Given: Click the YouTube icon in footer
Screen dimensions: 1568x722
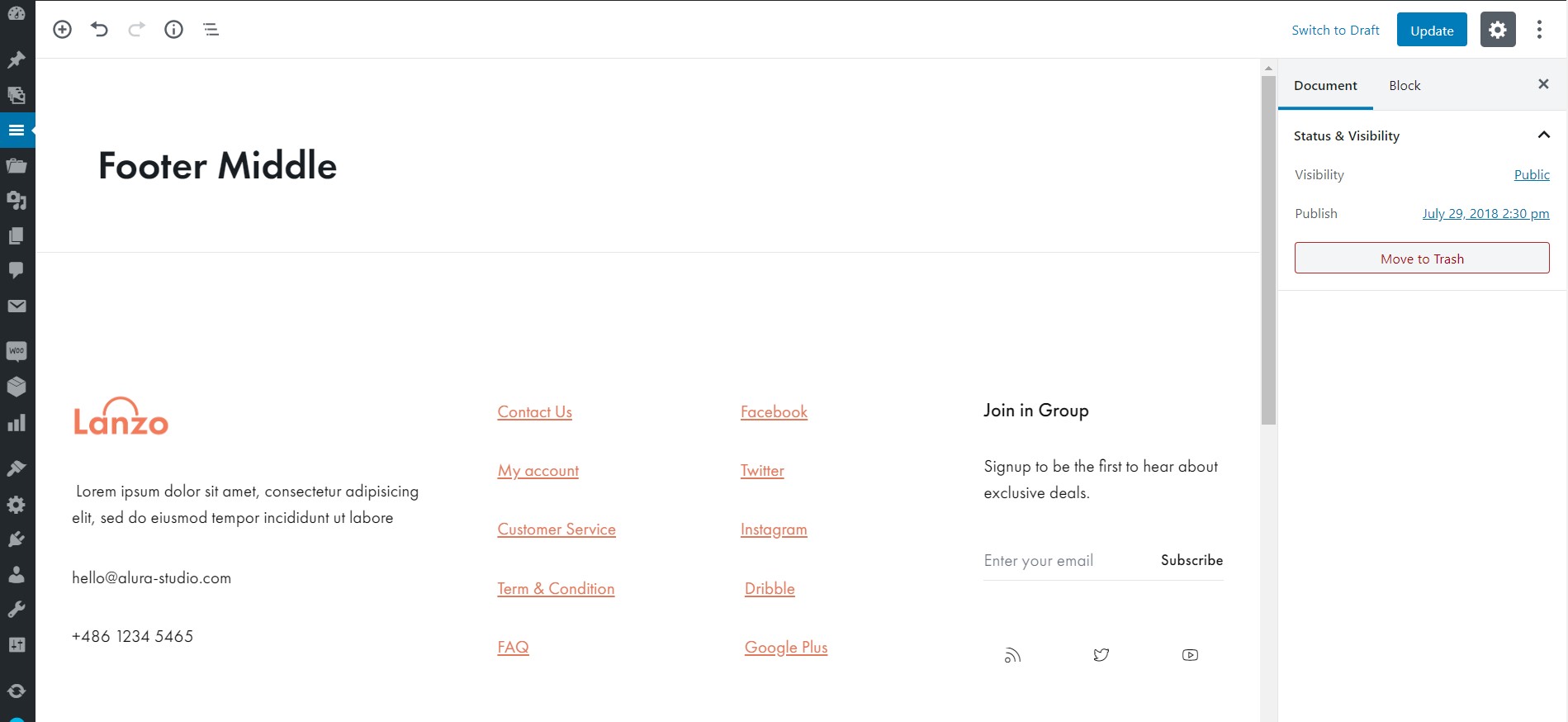Looking at the screenshot, I should (x=1190, y=655).
